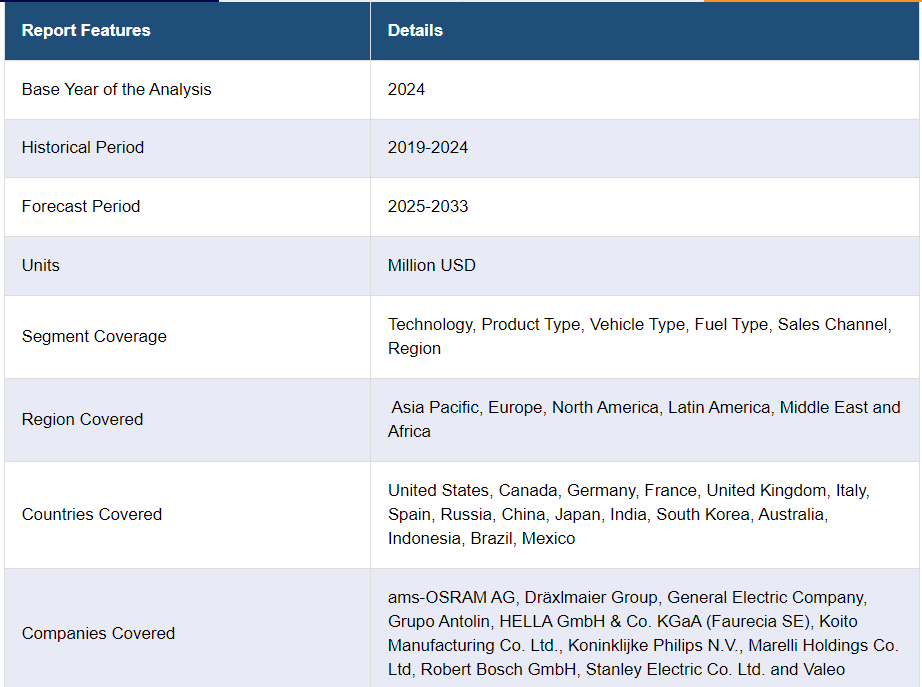
Task: Select the 'United States, Canada' country list
Action: coord(629,515)
